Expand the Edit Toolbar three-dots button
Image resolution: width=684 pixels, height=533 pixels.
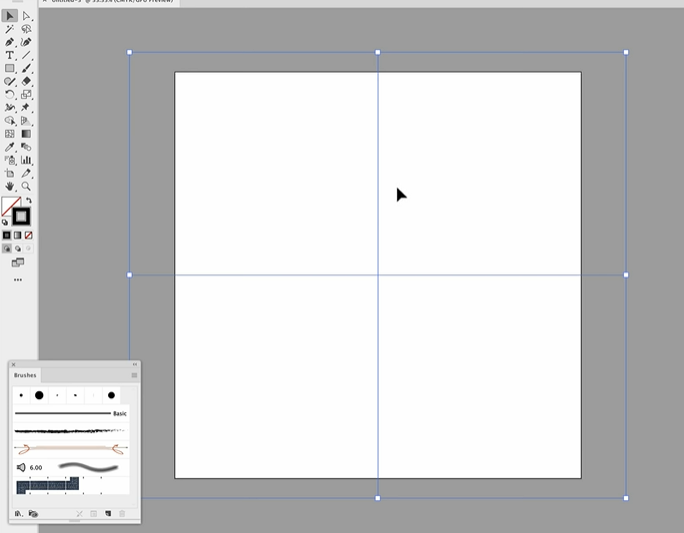17,280
